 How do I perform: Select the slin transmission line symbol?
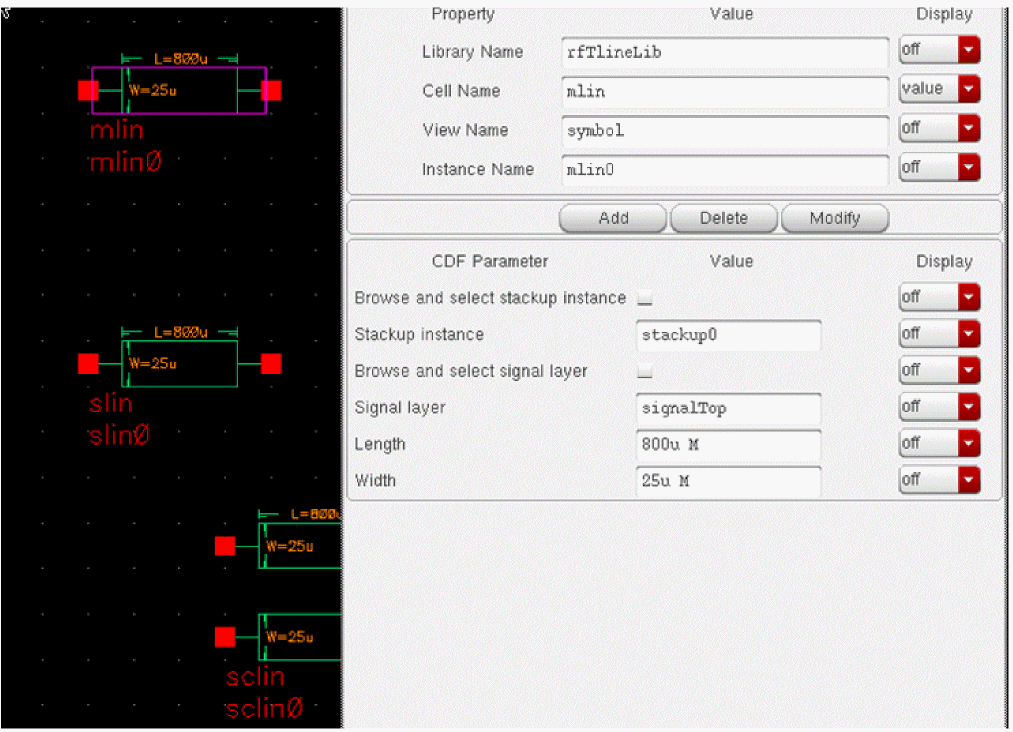(179, 364)
